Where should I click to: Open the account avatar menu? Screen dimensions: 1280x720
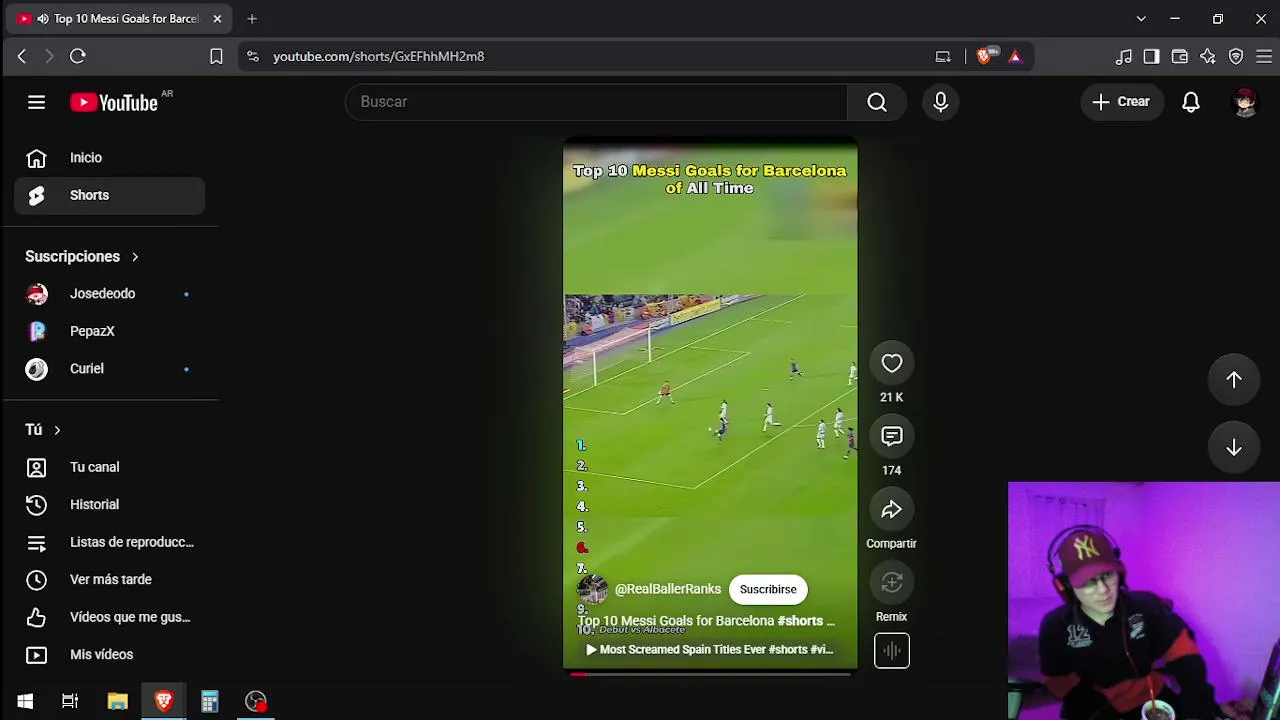pos(1244,102)
